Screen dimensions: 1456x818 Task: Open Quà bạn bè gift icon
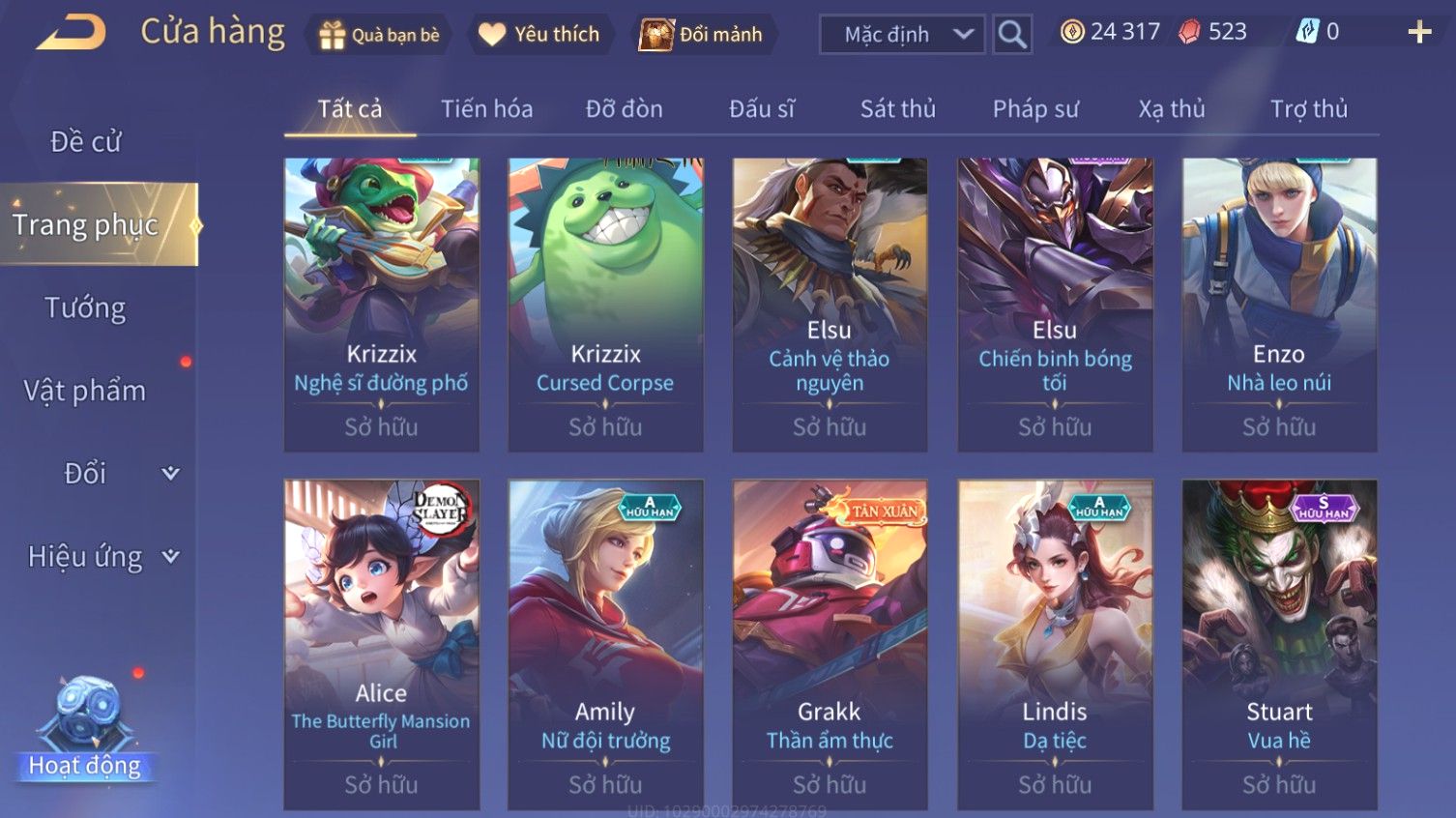tap(332, 35)
